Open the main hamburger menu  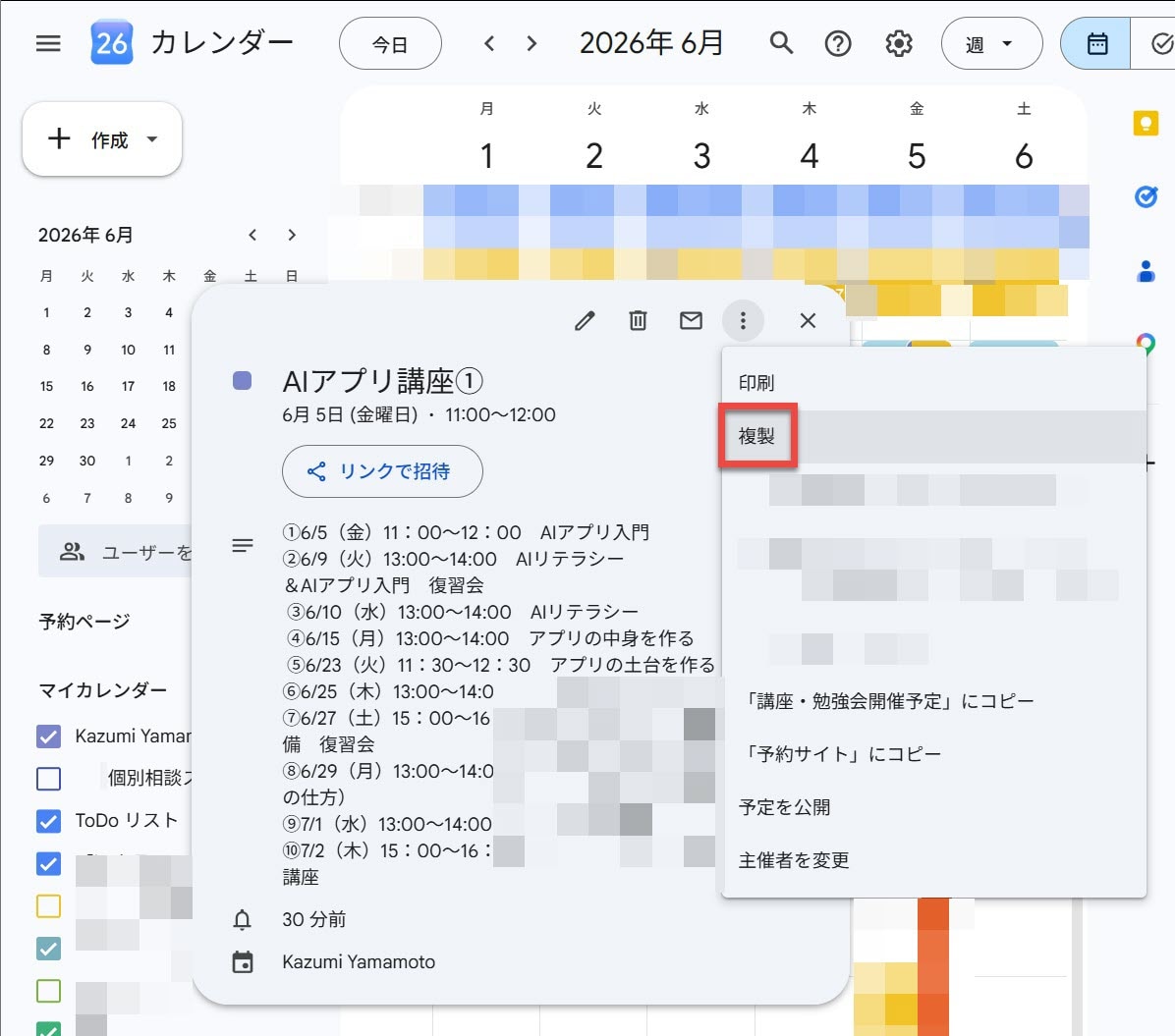click(48, 43)
